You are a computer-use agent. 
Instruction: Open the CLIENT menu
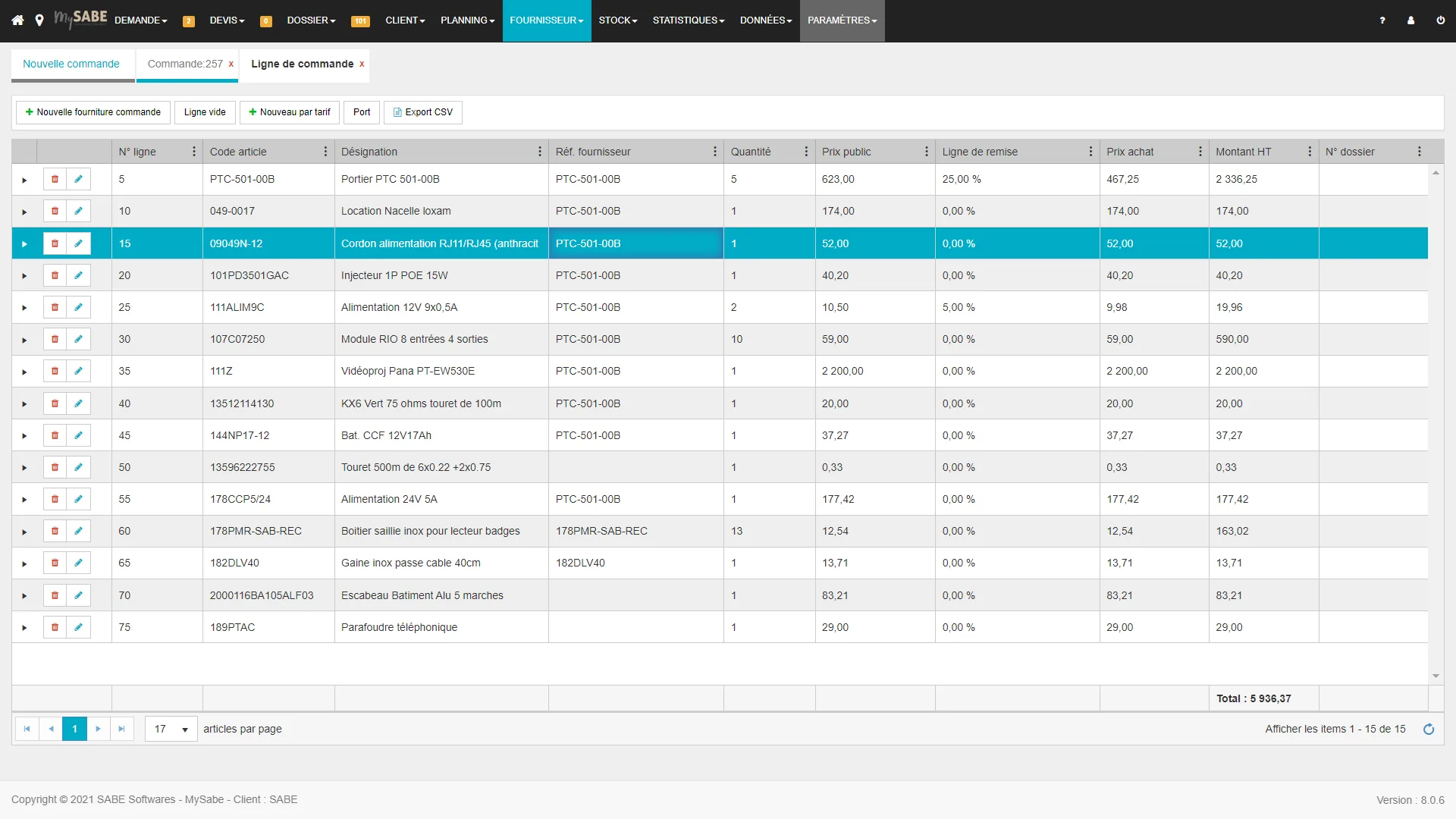click(x=405, y=20)
